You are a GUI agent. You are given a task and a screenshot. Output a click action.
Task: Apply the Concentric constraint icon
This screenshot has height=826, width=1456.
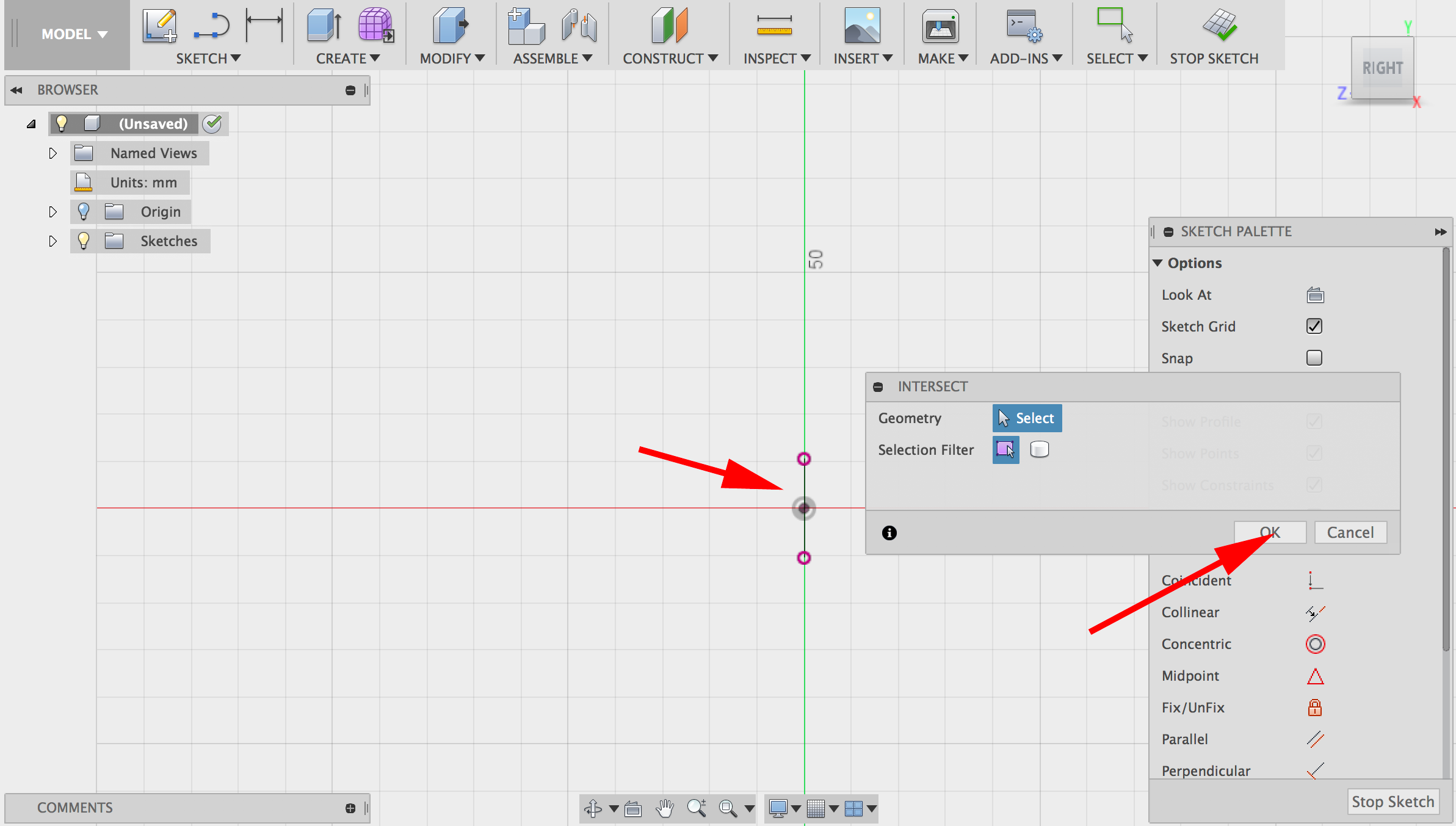tap(1315, 644)
